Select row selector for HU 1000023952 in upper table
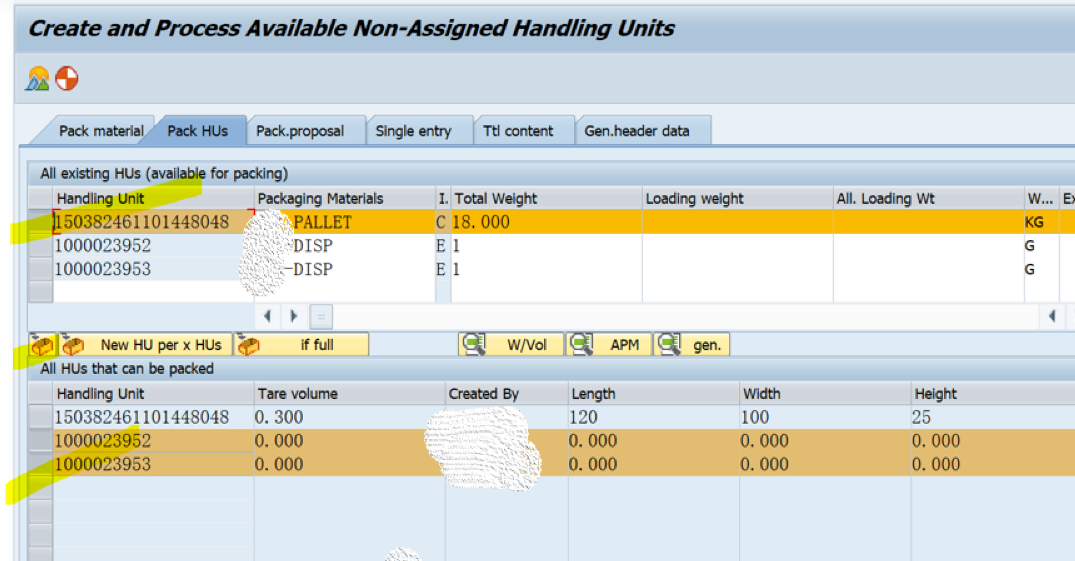 [x=40, y=246]
